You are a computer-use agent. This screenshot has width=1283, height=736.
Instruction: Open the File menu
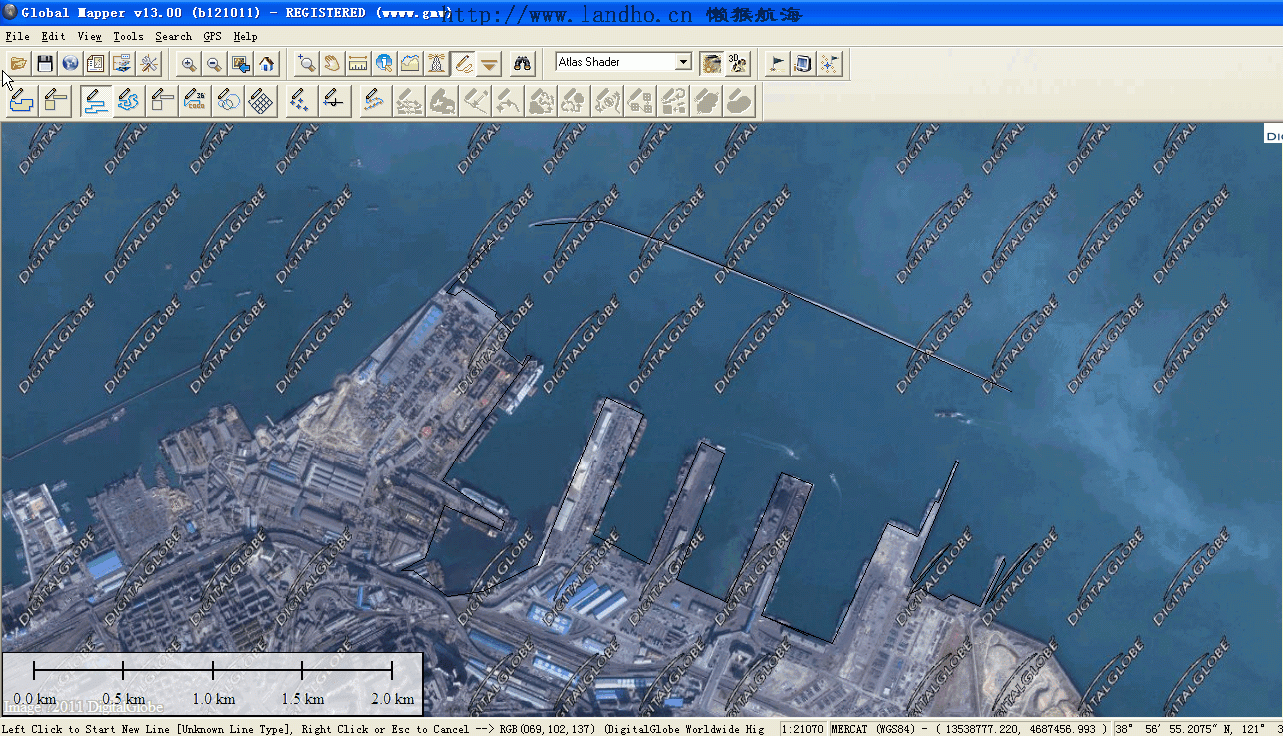click(x=17, y=36)
